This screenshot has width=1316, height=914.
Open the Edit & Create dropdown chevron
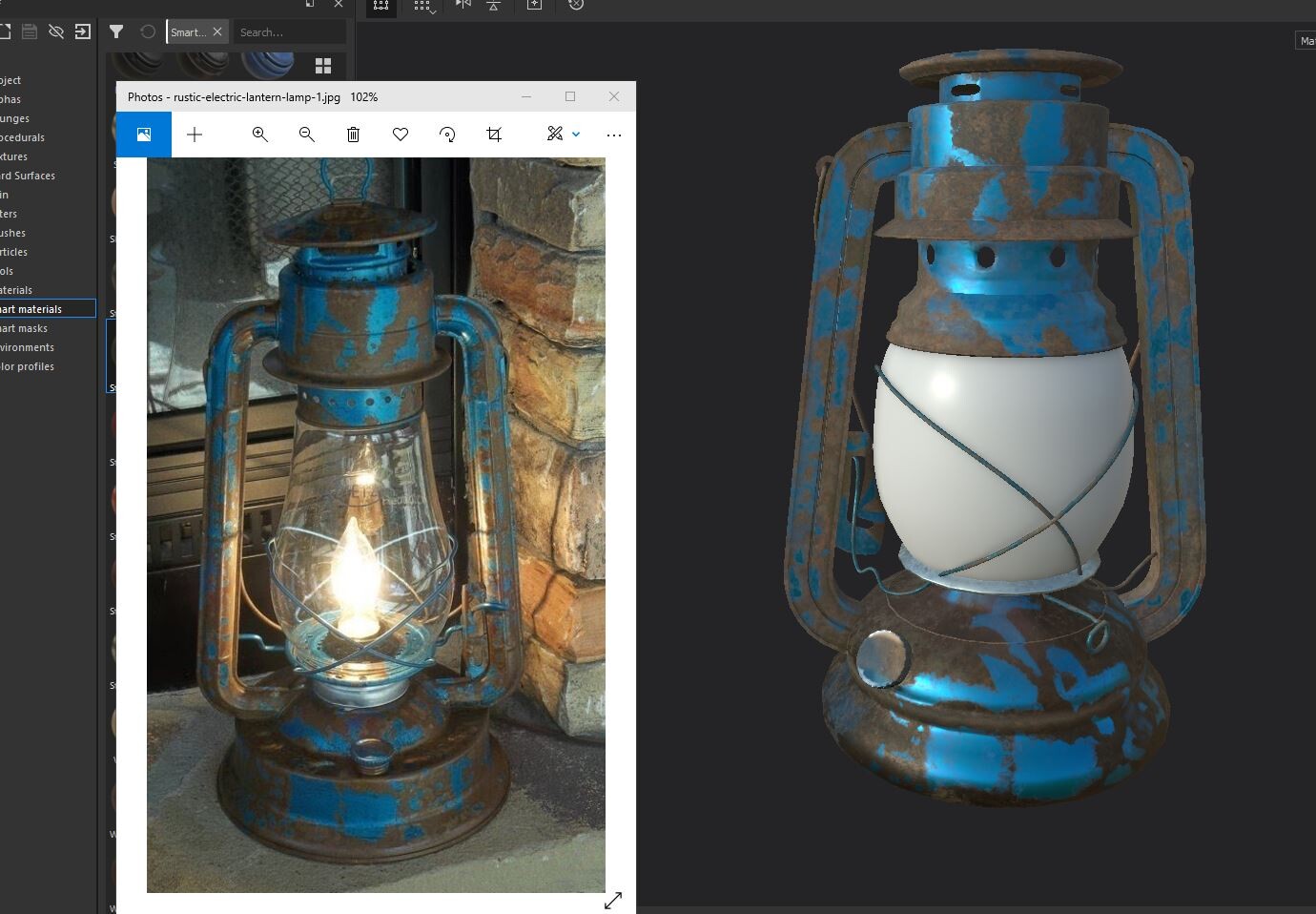coord(576,134)
